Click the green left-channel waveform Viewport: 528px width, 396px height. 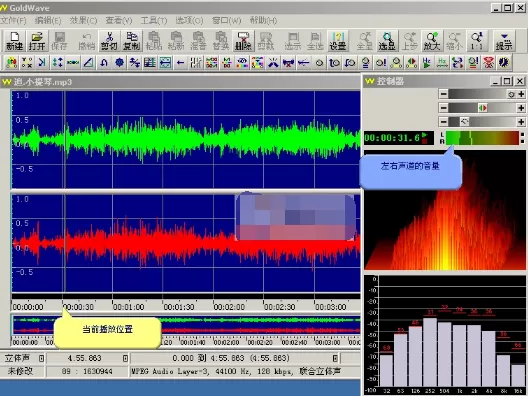(186, 139)
